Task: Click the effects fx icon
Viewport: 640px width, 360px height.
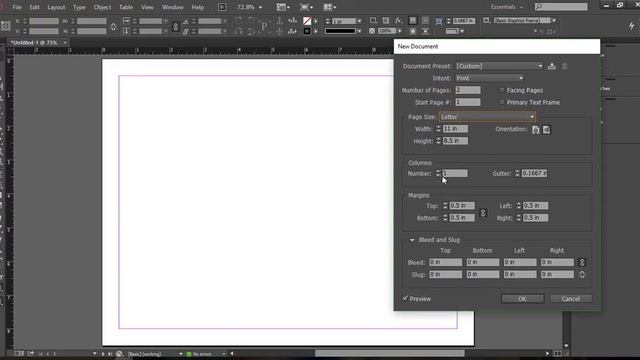Action: [x=398, y=20]
